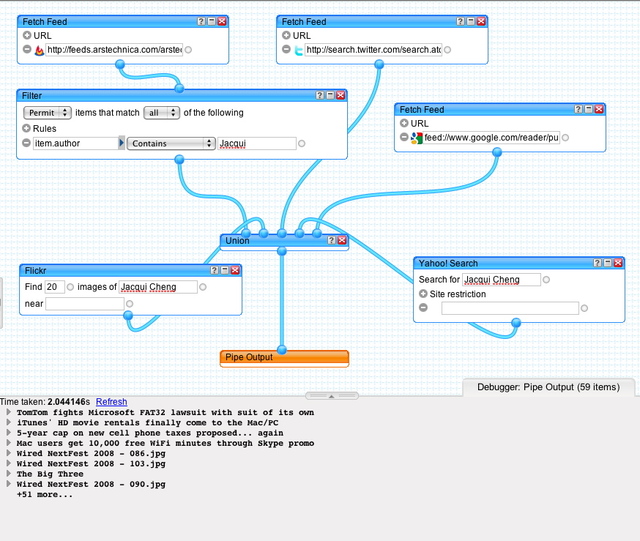The image size is (640, 541).
Task: Click the Yahoo 'Search for' text field
Action: click(501, 280)
